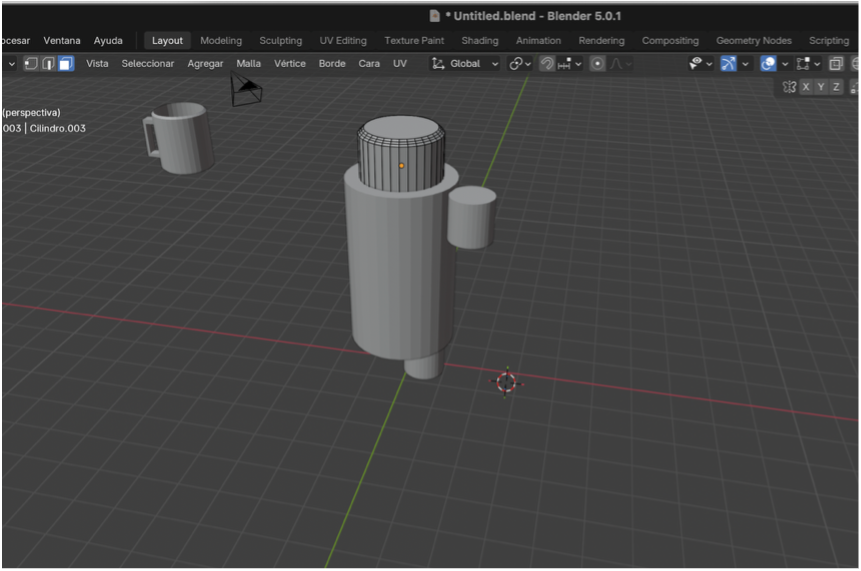
Task: Click the pivot point link icon
Action: coord(516,63)
